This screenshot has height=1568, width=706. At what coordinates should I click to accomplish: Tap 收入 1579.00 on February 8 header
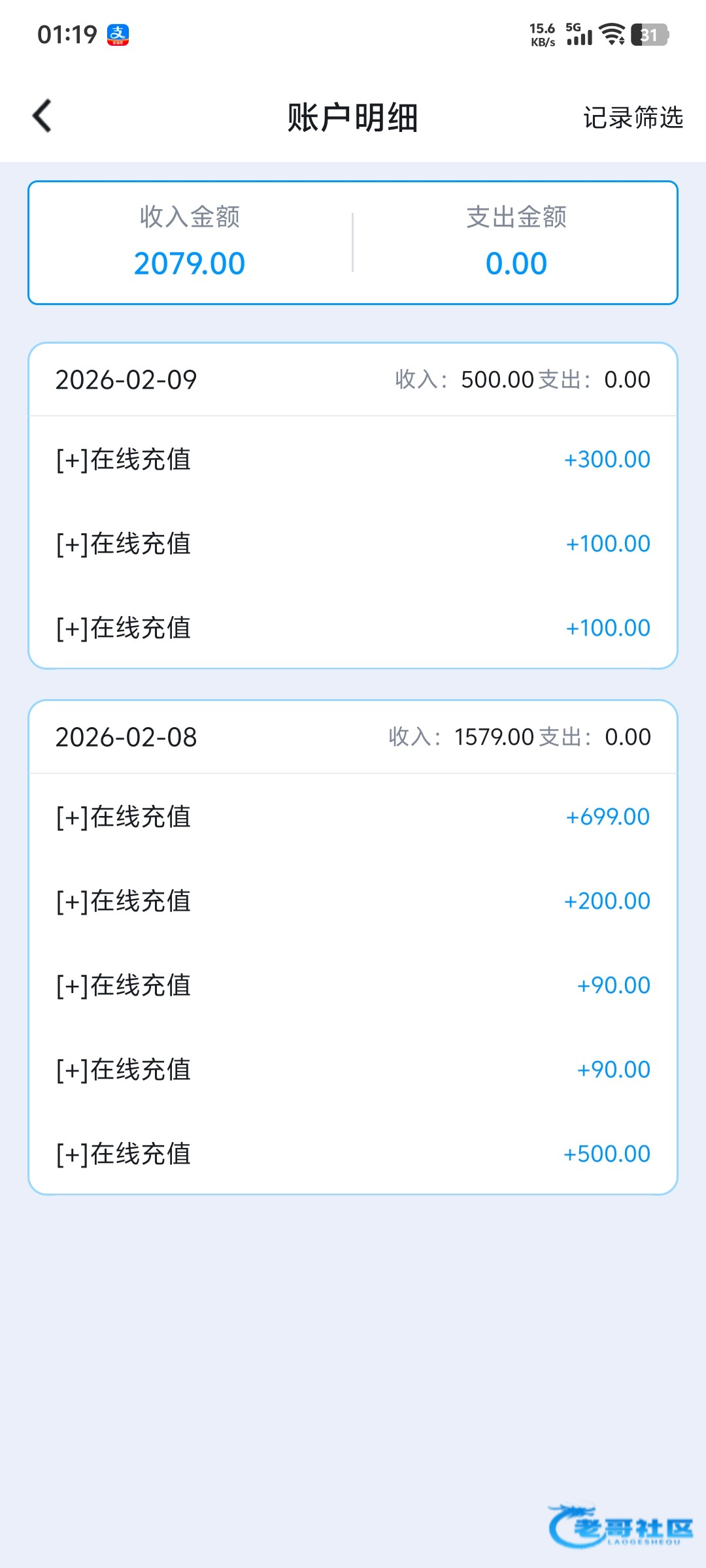coord(461,737)
